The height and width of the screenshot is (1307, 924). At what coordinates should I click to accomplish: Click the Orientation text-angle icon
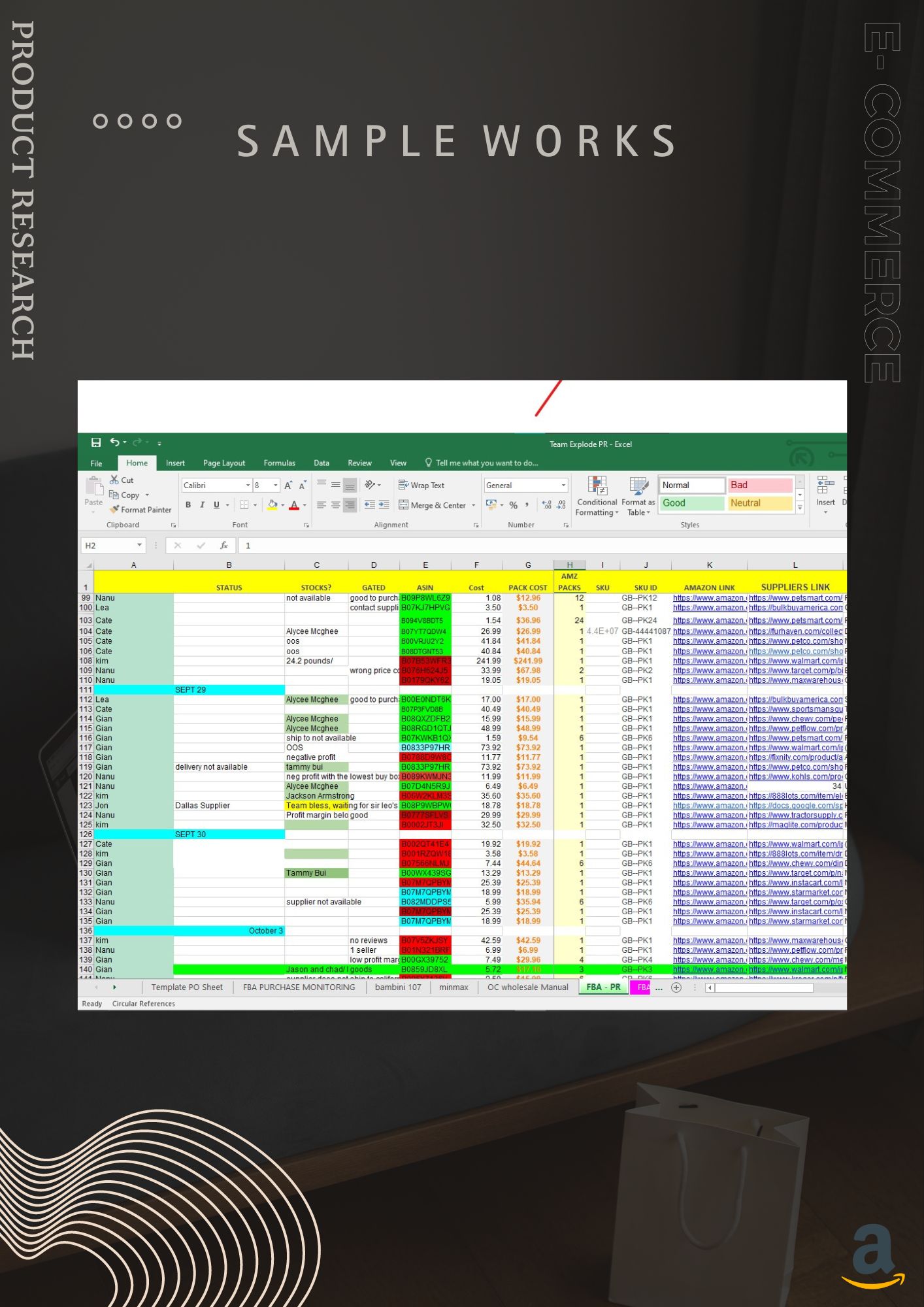[x=371, y=485]
